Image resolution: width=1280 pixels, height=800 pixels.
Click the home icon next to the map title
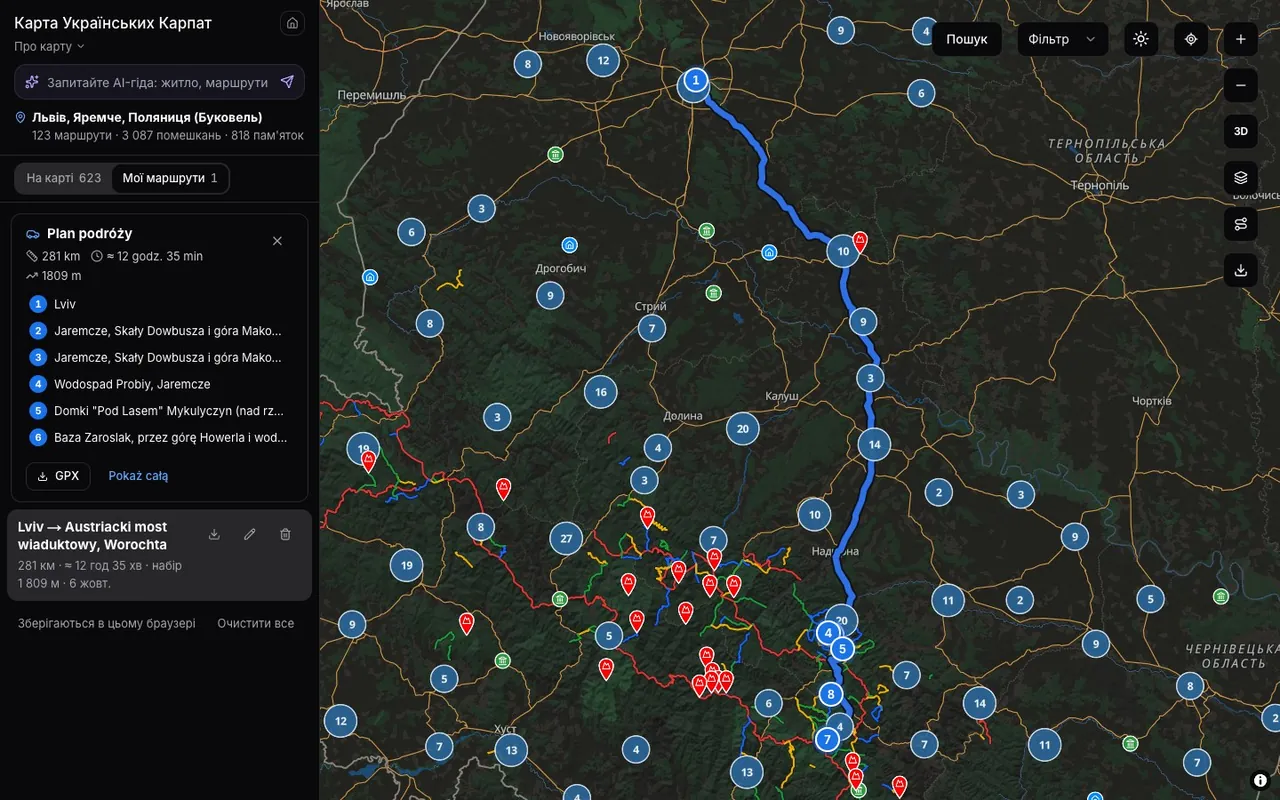[292, 23]
